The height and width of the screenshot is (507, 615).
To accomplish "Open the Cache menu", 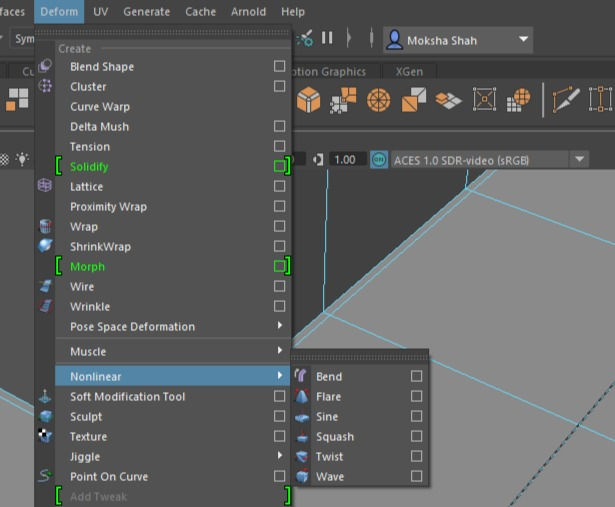I will click(x=200, y=12).
